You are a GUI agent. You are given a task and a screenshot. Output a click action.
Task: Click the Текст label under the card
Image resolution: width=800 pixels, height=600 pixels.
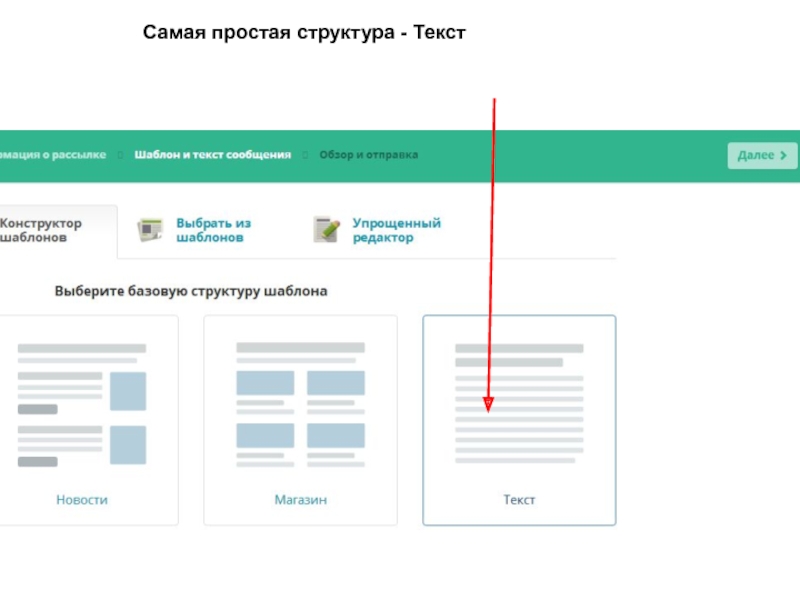[x=519, y=499]
